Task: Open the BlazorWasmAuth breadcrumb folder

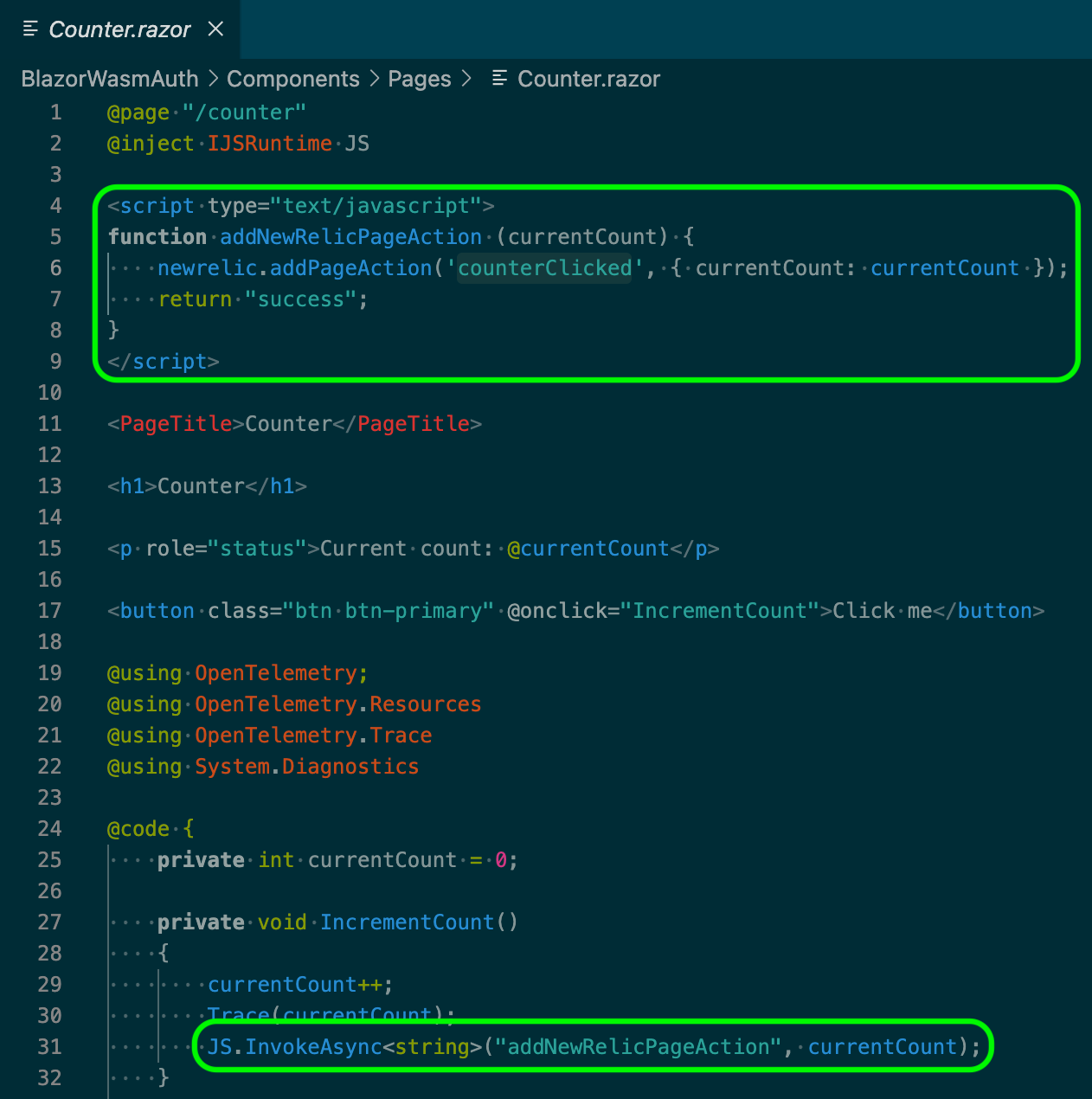Action: pos(110,79)
